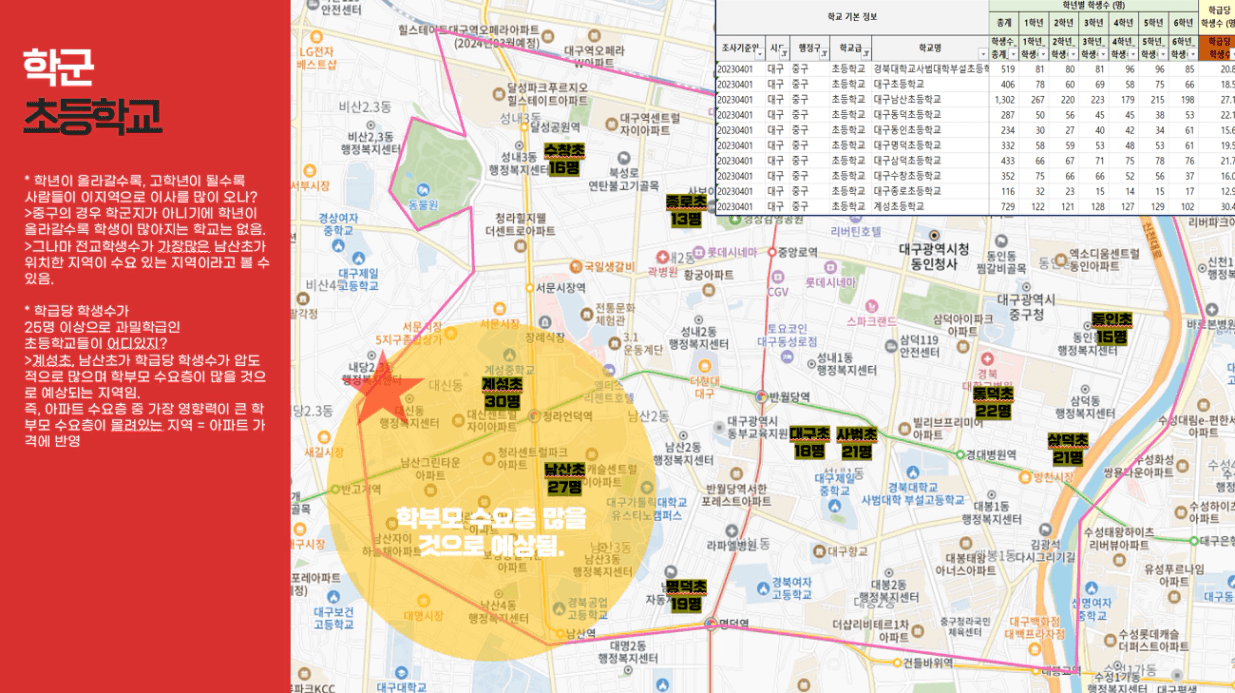Click the 대구역센트럴자이아파트 apartment icon
1235x693 pixels.
(x=611, y=123)
